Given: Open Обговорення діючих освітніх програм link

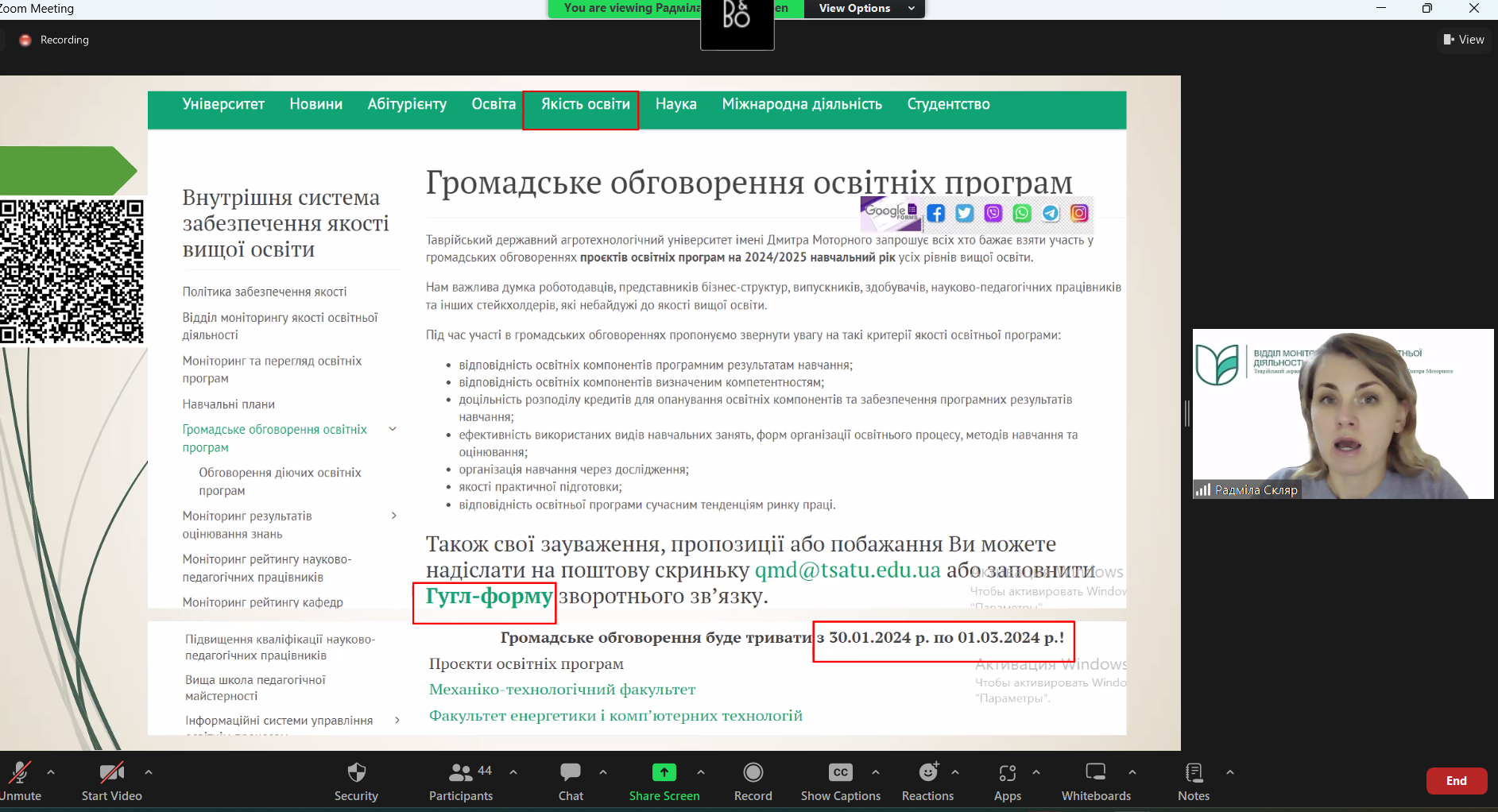Looking at the screenshot, I should [x=280, y=481].
